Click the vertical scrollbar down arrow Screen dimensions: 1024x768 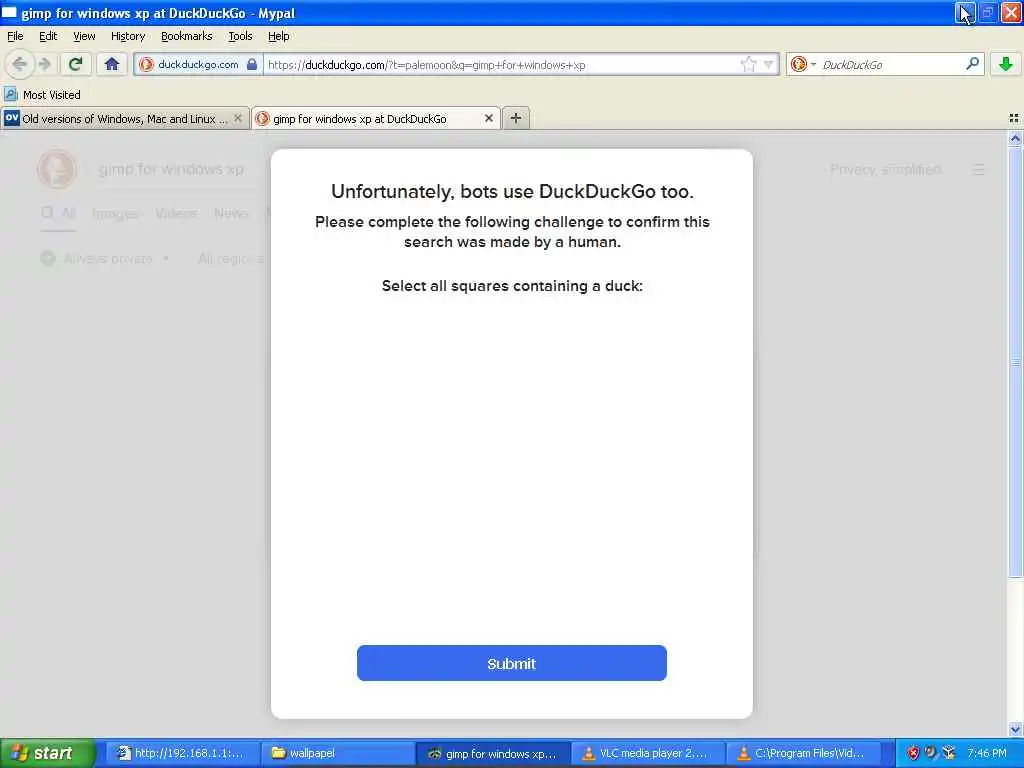pyautogui.click(x=1015, y=729)
